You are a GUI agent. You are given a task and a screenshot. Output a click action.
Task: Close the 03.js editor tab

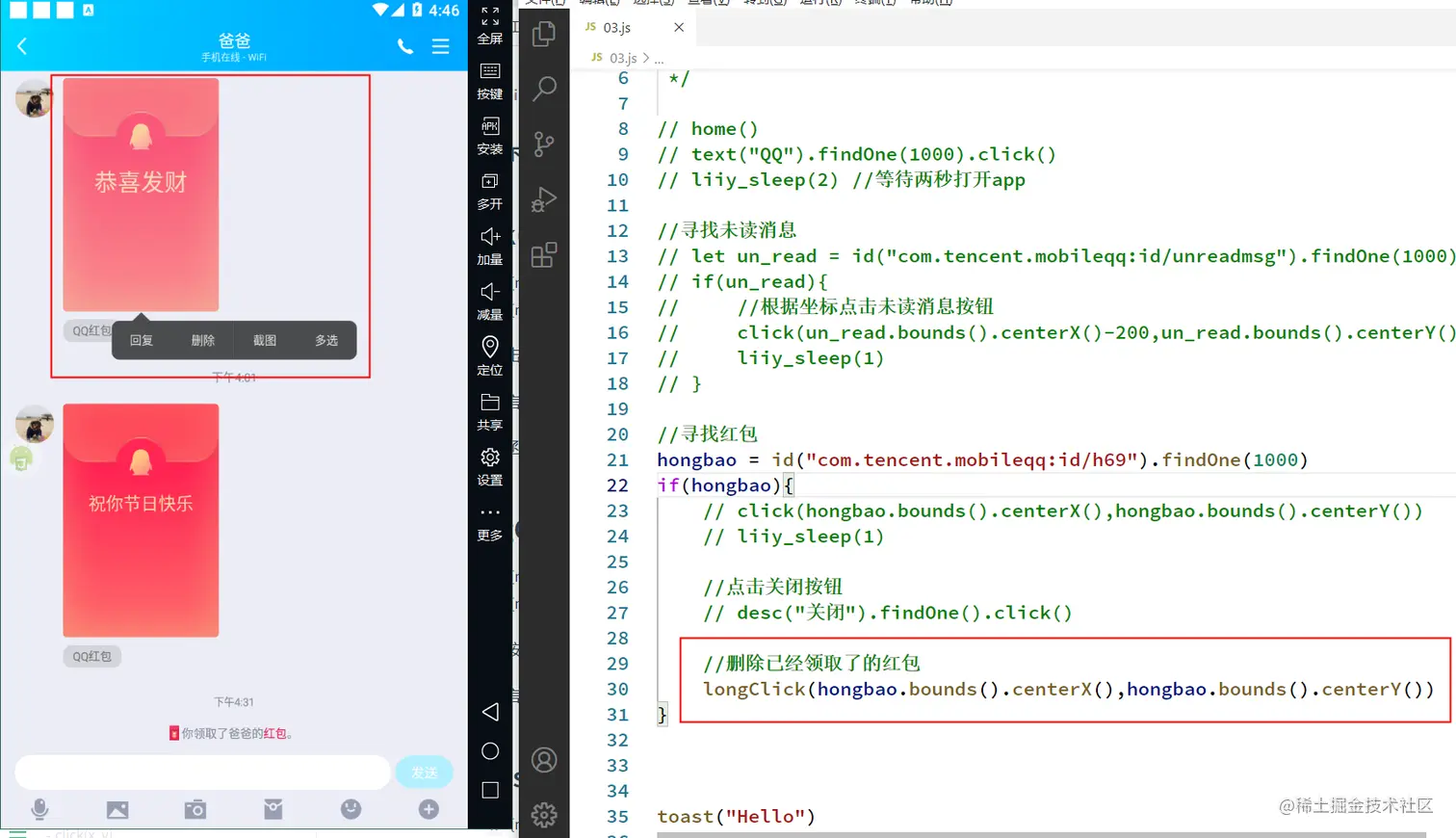(x=679, y=28)
